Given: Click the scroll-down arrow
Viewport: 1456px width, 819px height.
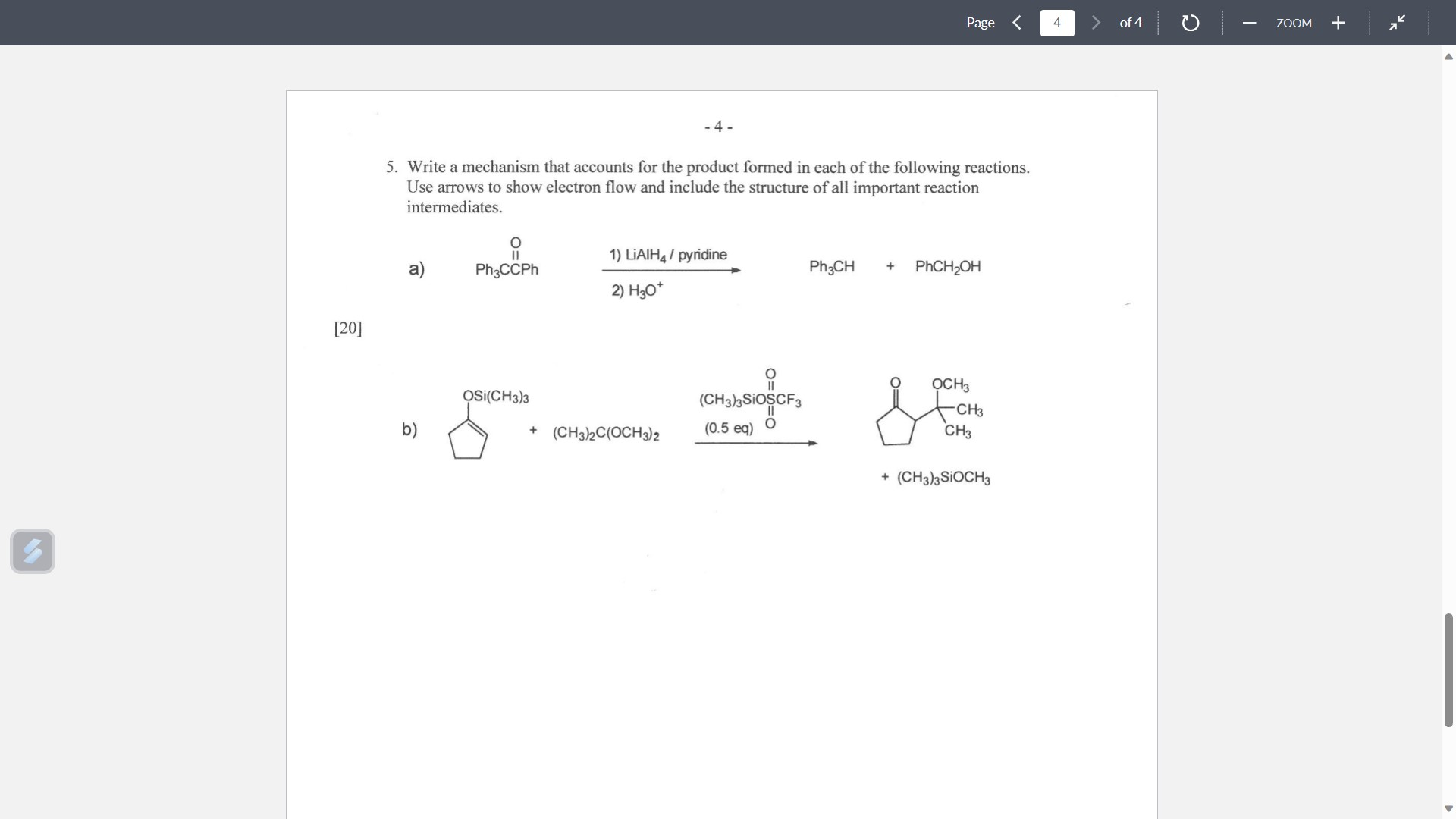Looking at the screenshot, I should [x=1448, y=808].
